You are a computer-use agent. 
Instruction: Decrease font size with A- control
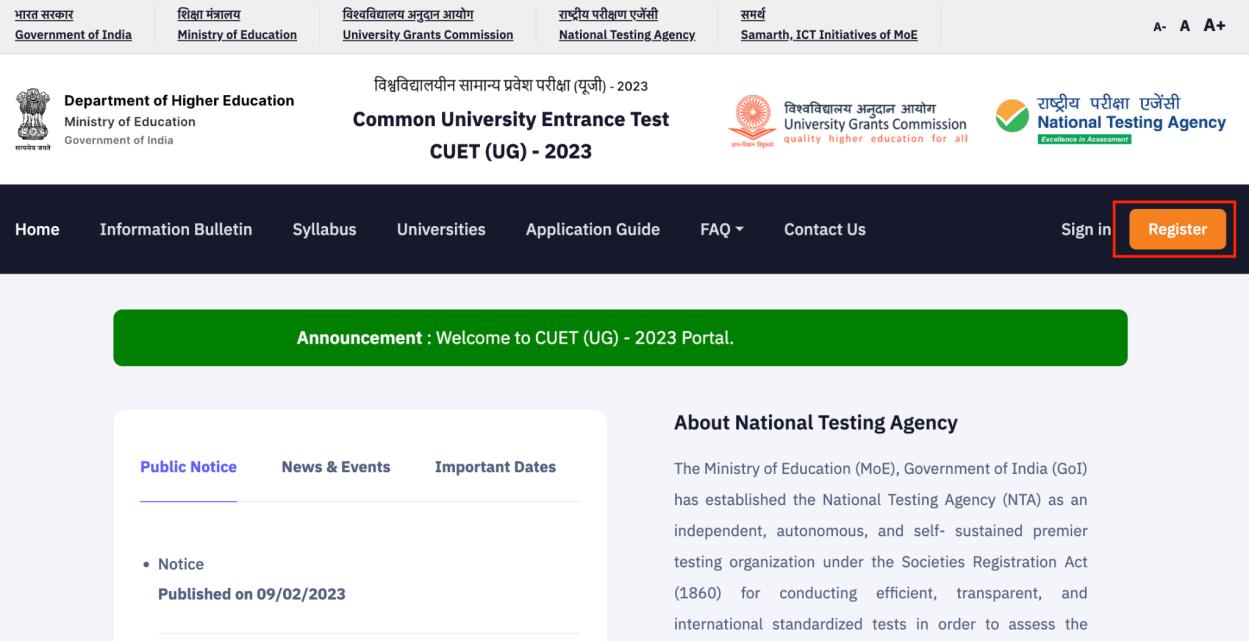tap(1160, 27)
